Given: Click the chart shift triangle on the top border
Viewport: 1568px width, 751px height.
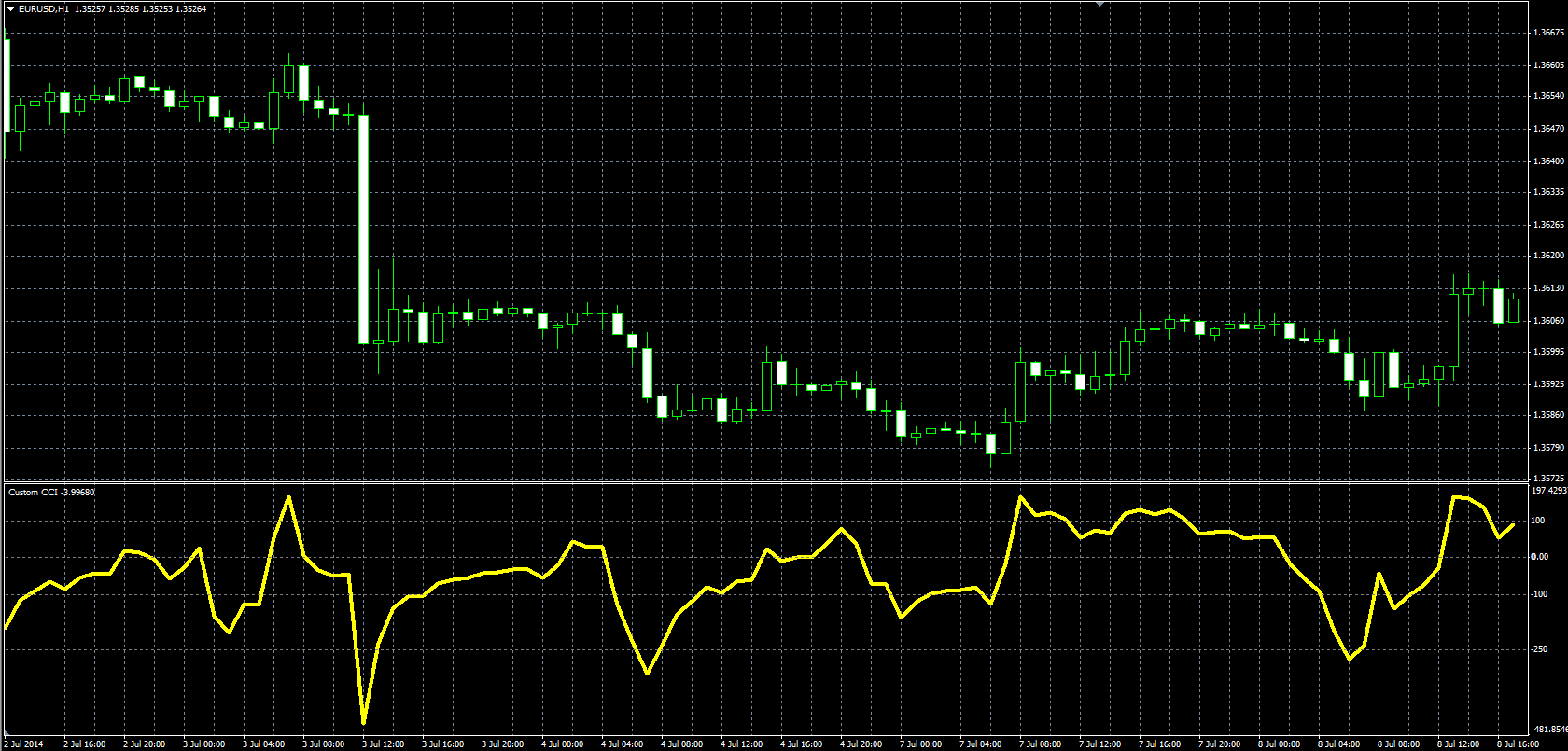Looking at the screenshot, I should click(1100, 4).
